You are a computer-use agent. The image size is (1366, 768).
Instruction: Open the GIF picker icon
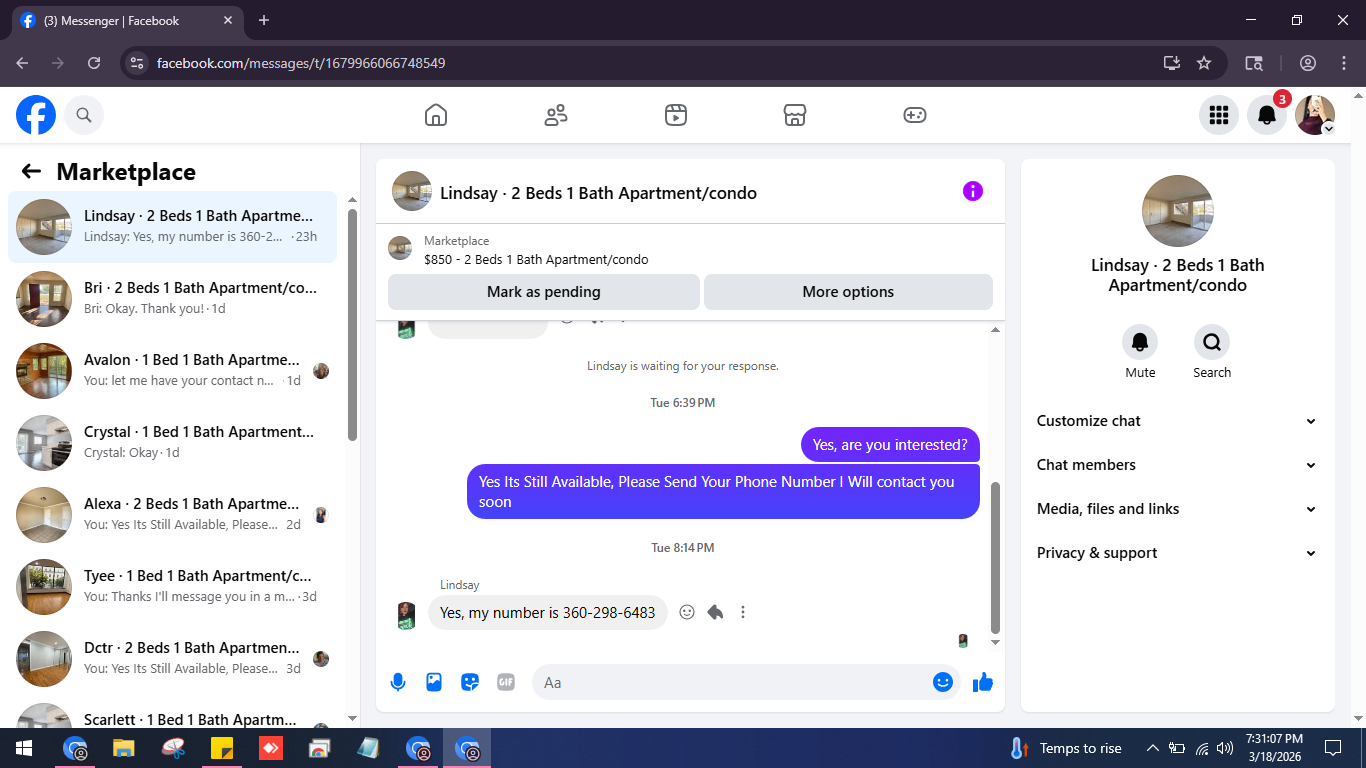coord(506,682)
